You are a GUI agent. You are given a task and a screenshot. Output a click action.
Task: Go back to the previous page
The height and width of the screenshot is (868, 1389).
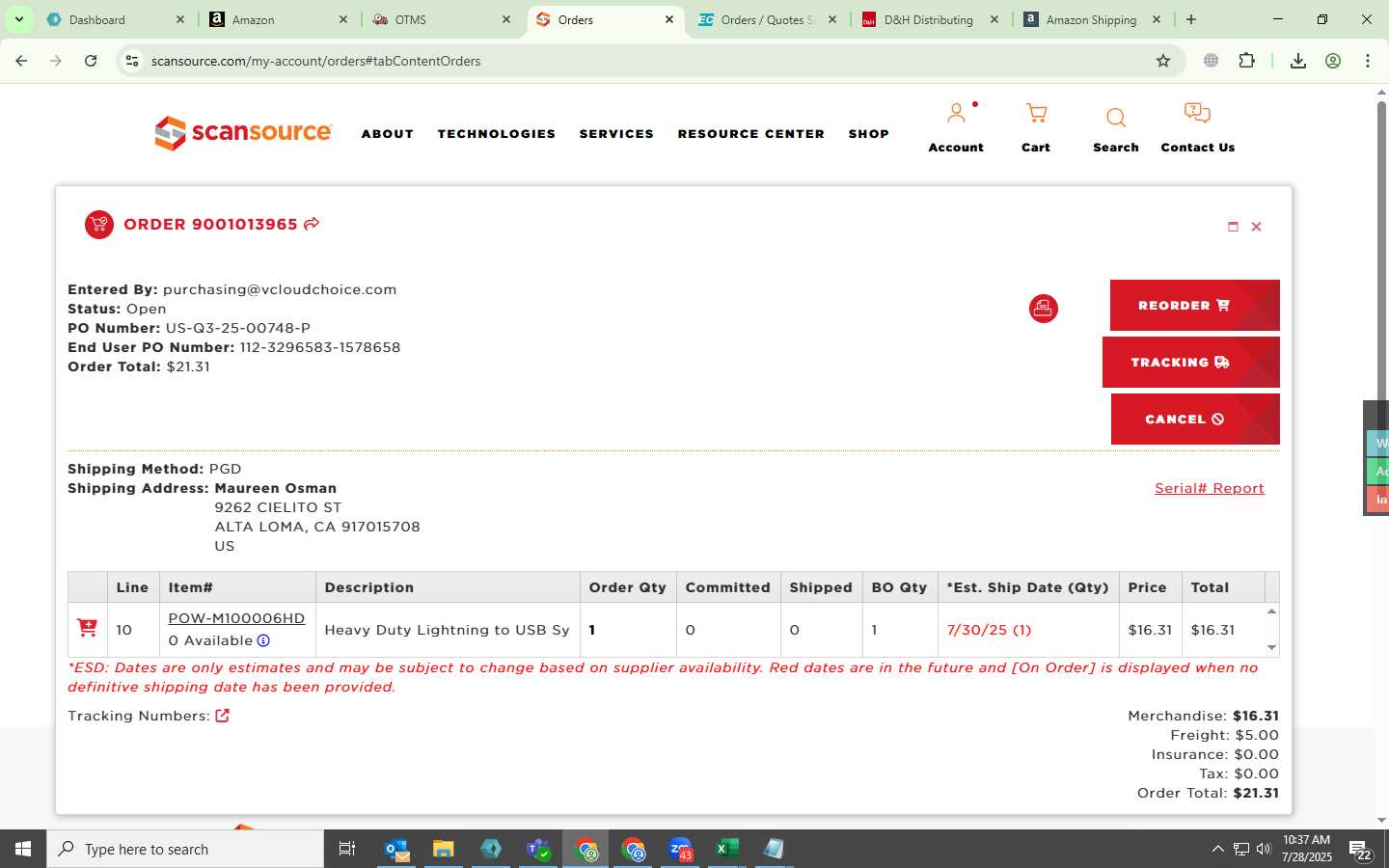tap(21, 61)
